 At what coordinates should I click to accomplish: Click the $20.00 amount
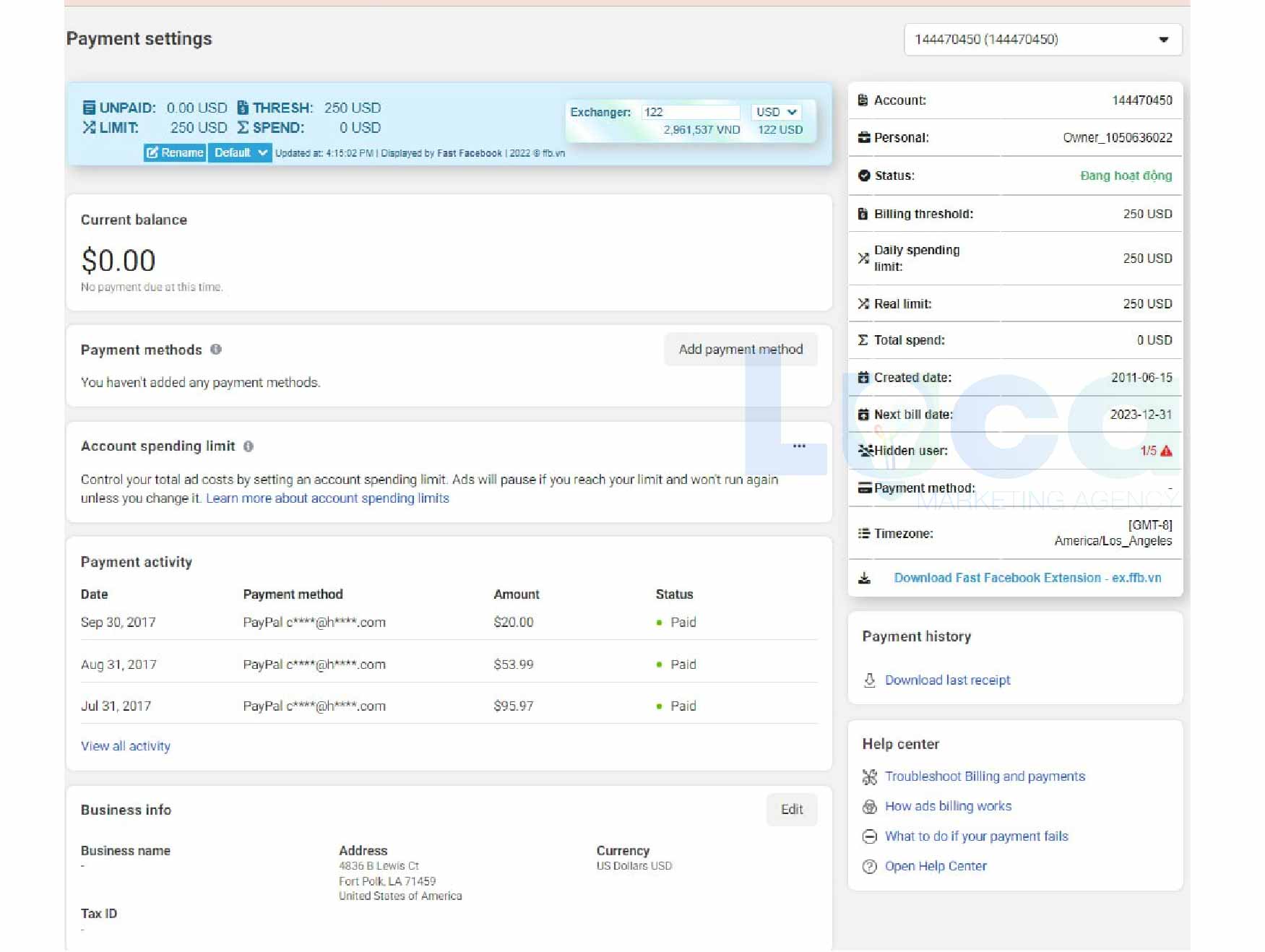click(x=514, y=623)
